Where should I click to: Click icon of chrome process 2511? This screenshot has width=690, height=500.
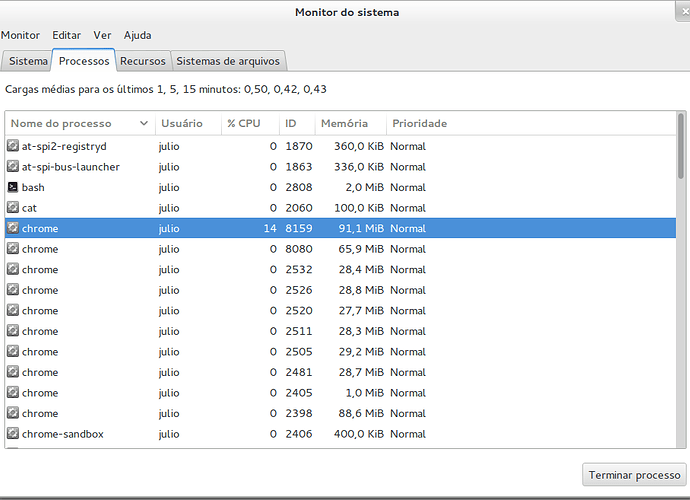click(x=13, y=331)
